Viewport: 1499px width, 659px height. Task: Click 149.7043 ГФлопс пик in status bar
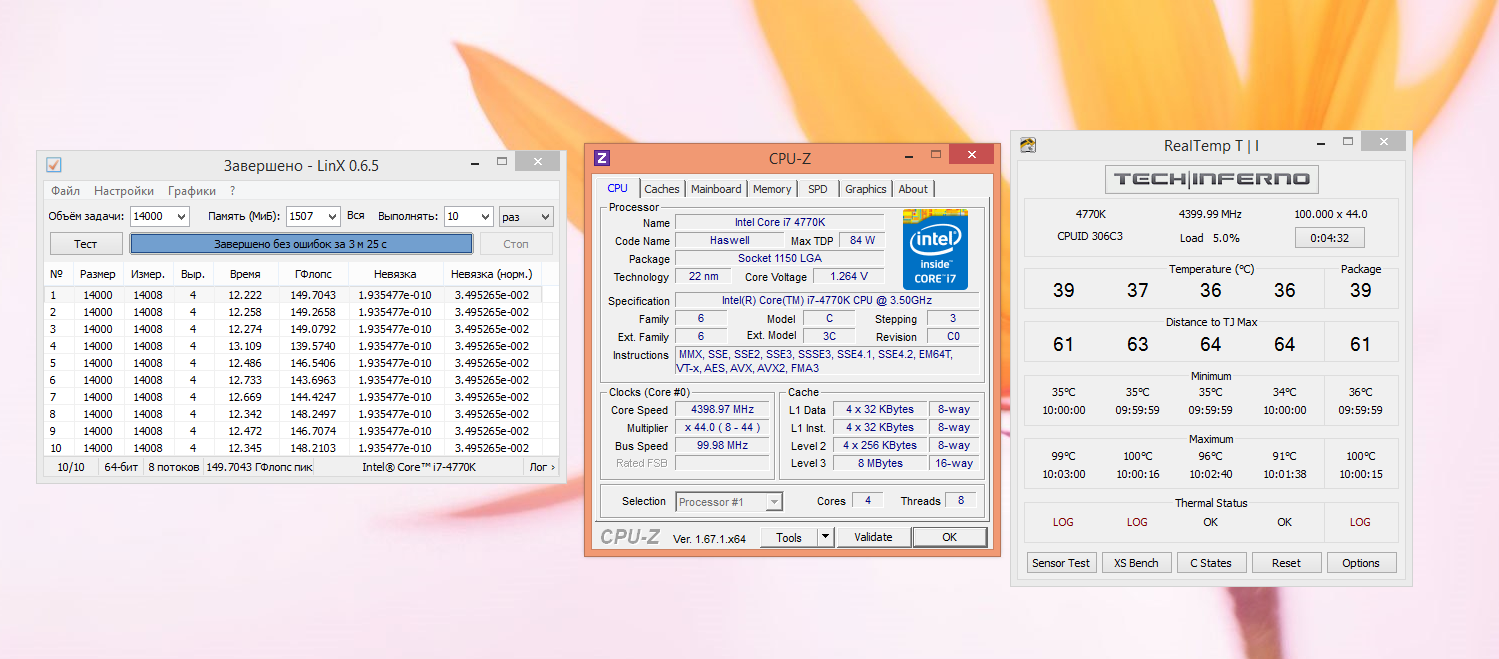click(x=259, y=467)
